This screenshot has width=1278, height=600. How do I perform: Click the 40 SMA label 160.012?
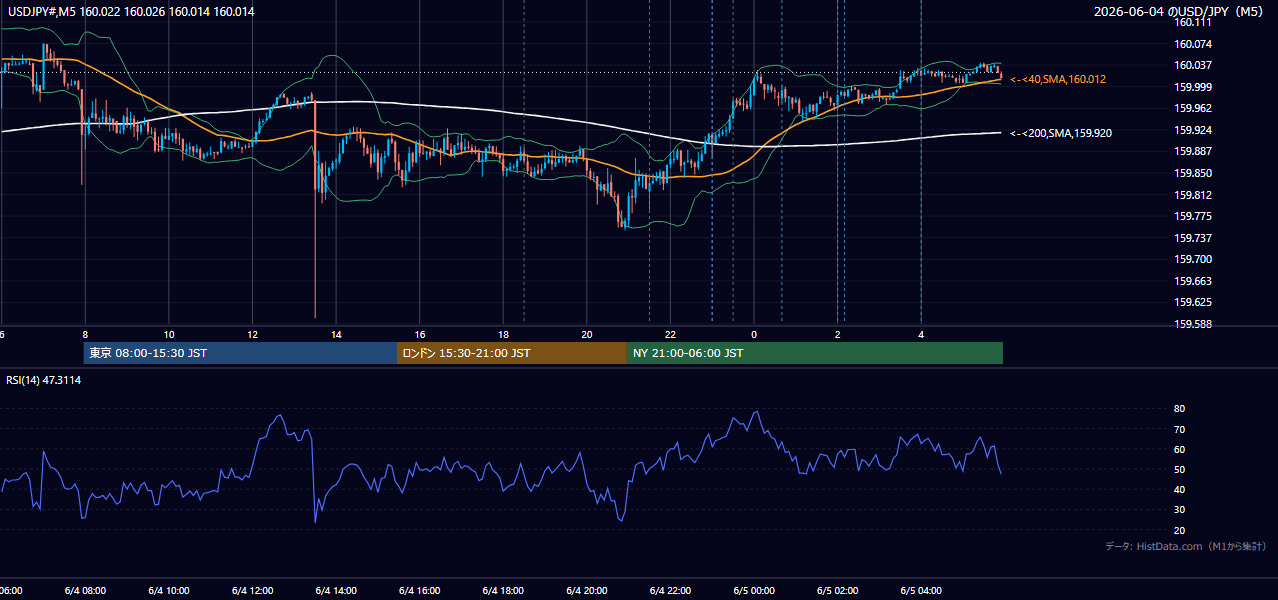(1058, 79)
